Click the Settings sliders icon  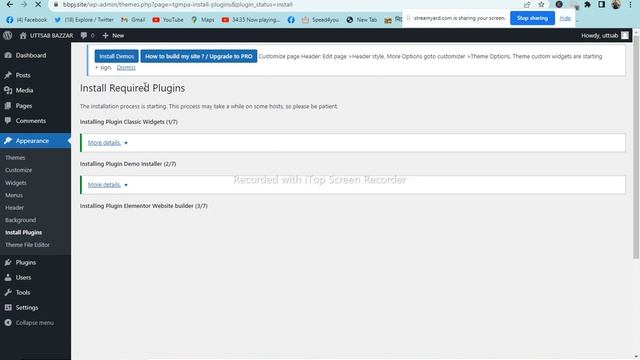pyautogui.click(x=8, y=307)
